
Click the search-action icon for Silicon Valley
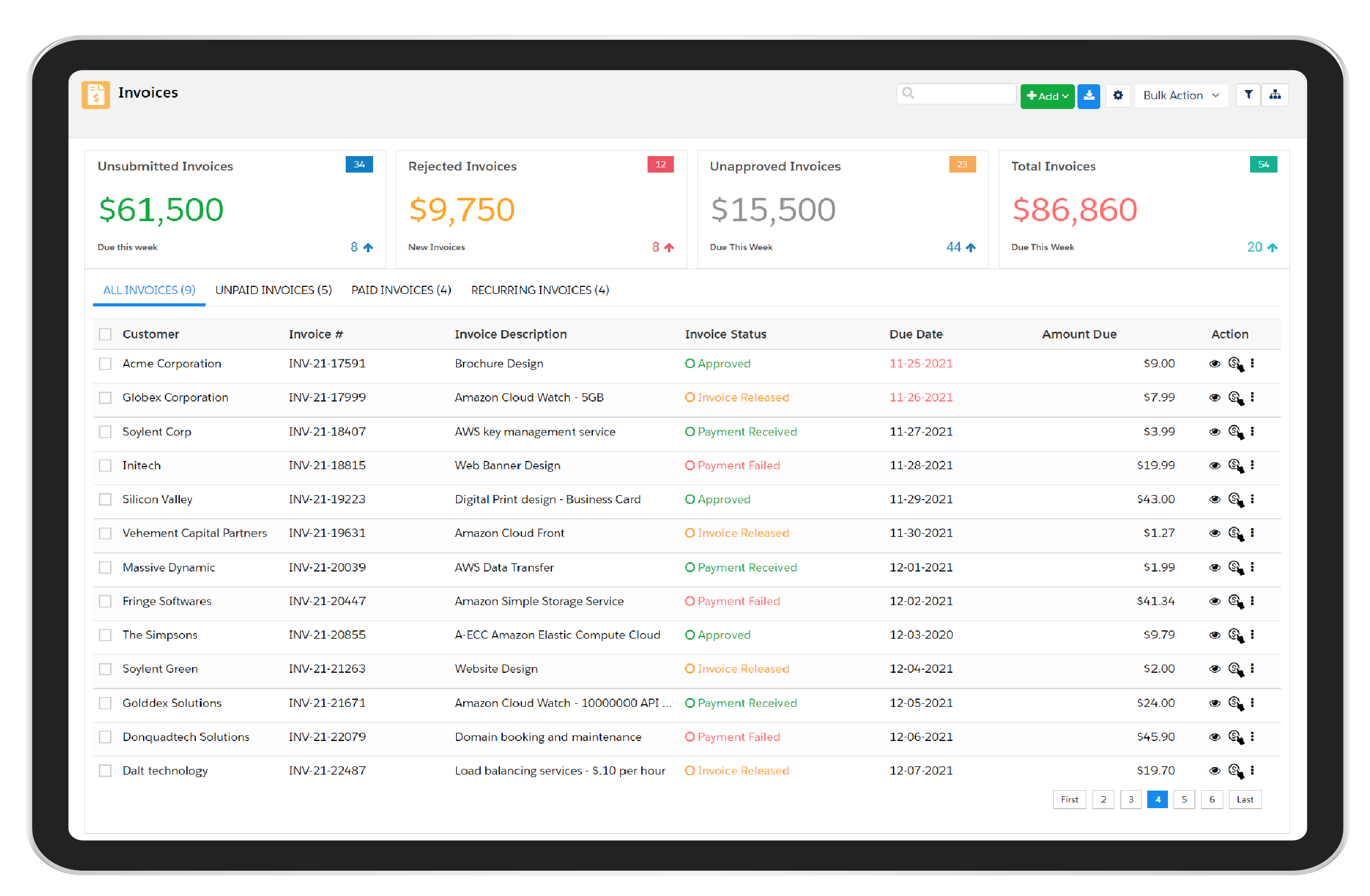click(1236, 500)
